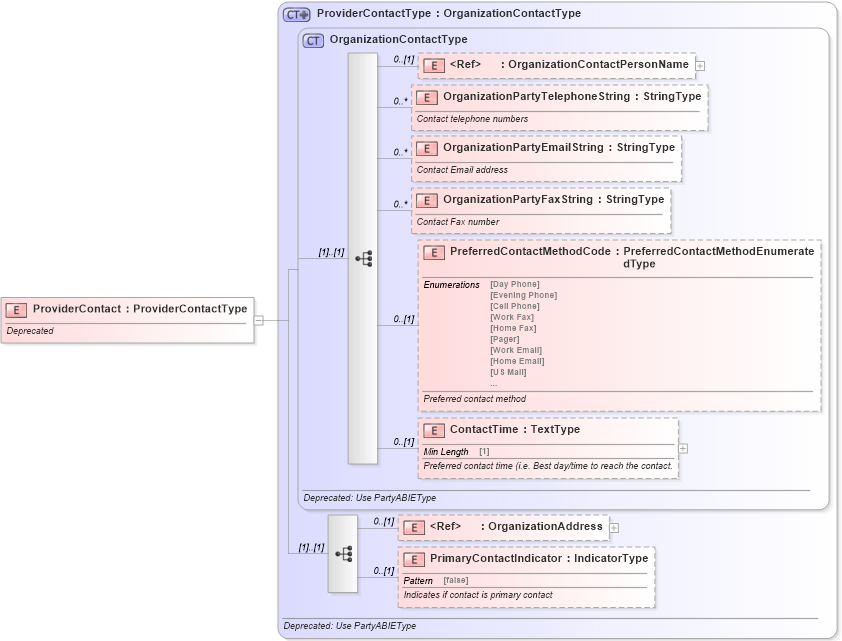Expand the OrganizationAddress reference plus box
Image resolution: width=842 pixels, height=641 pixels.
pos(615,527)
